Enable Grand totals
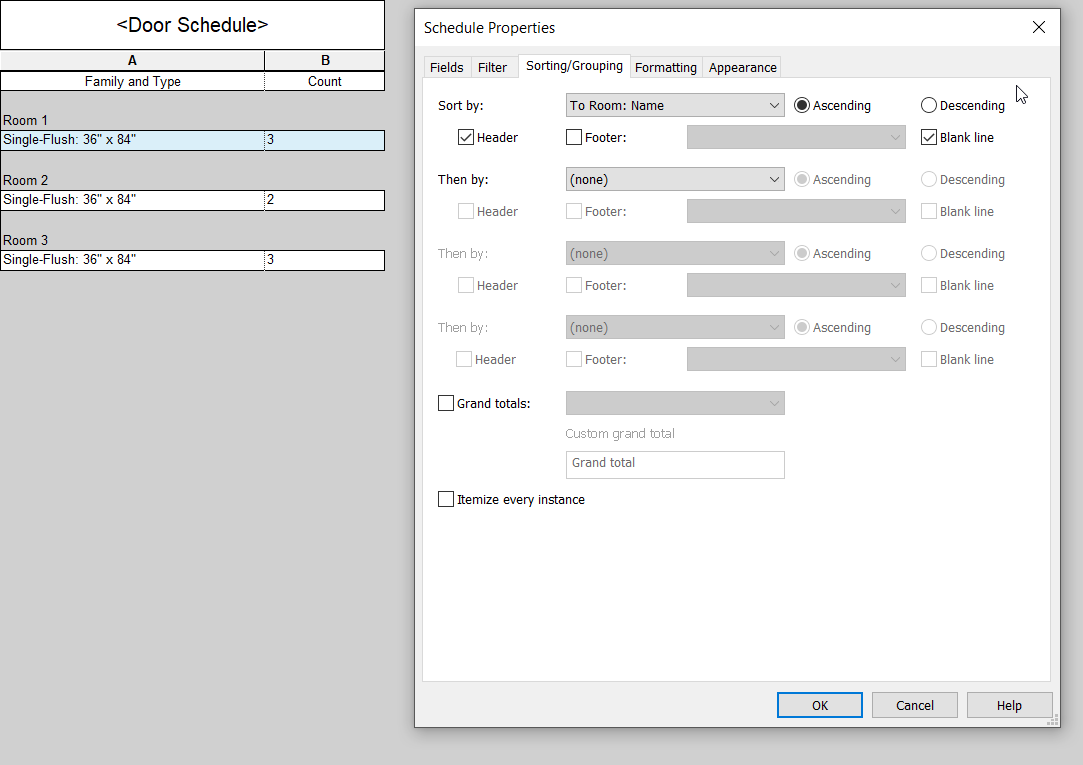The image size is (1083, 765). click(x=446, y=403)
